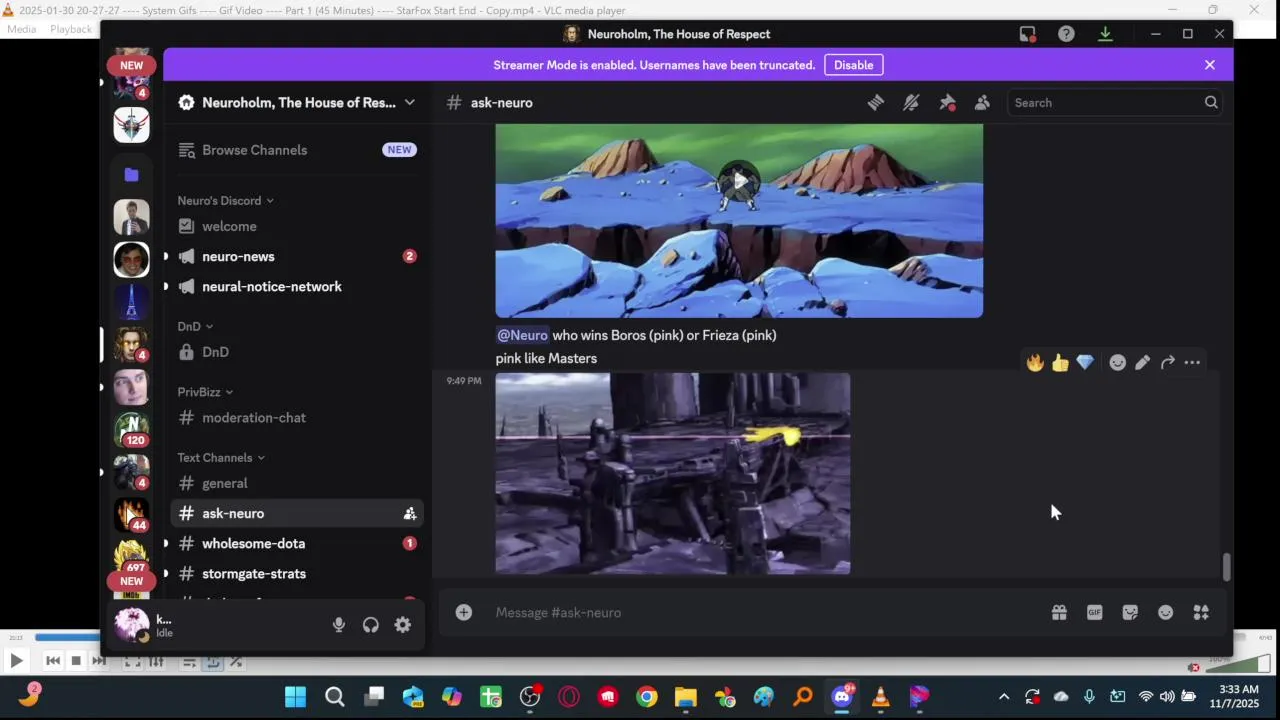Open Discord User Settings gear
This screenshot has height=720, width=1280.
pyautogui.click(x=402, y=624)
